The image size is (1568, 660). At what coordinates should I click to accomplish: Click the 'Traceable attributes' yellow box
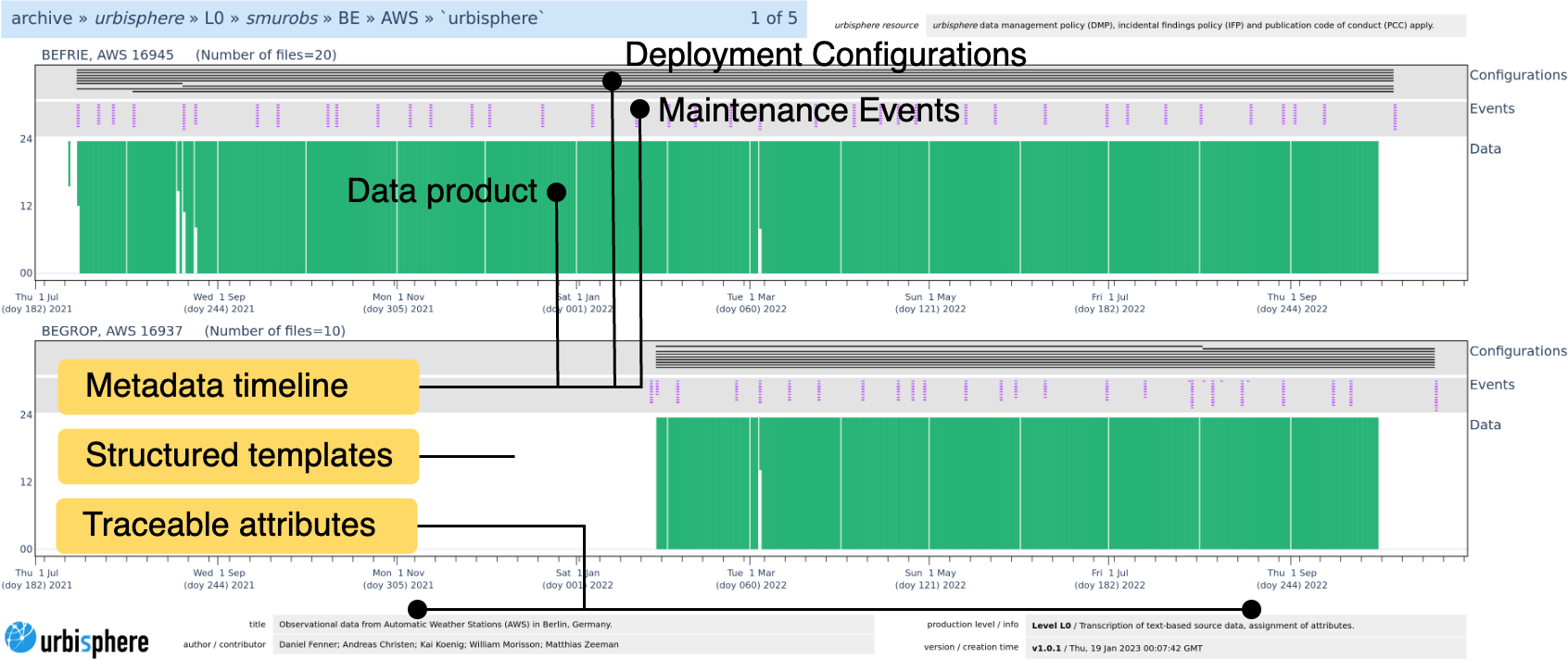click(236, 525)
